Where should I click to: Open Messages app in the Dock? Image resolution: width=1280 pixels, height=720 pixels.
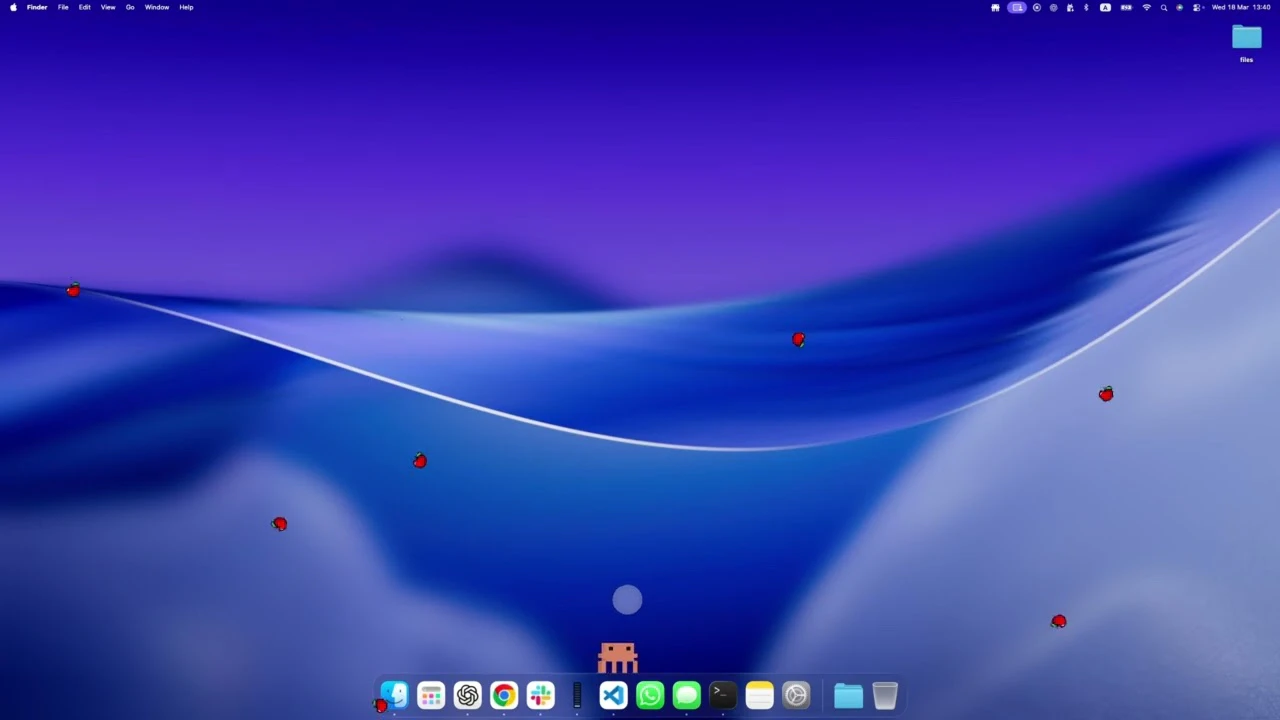686,695
